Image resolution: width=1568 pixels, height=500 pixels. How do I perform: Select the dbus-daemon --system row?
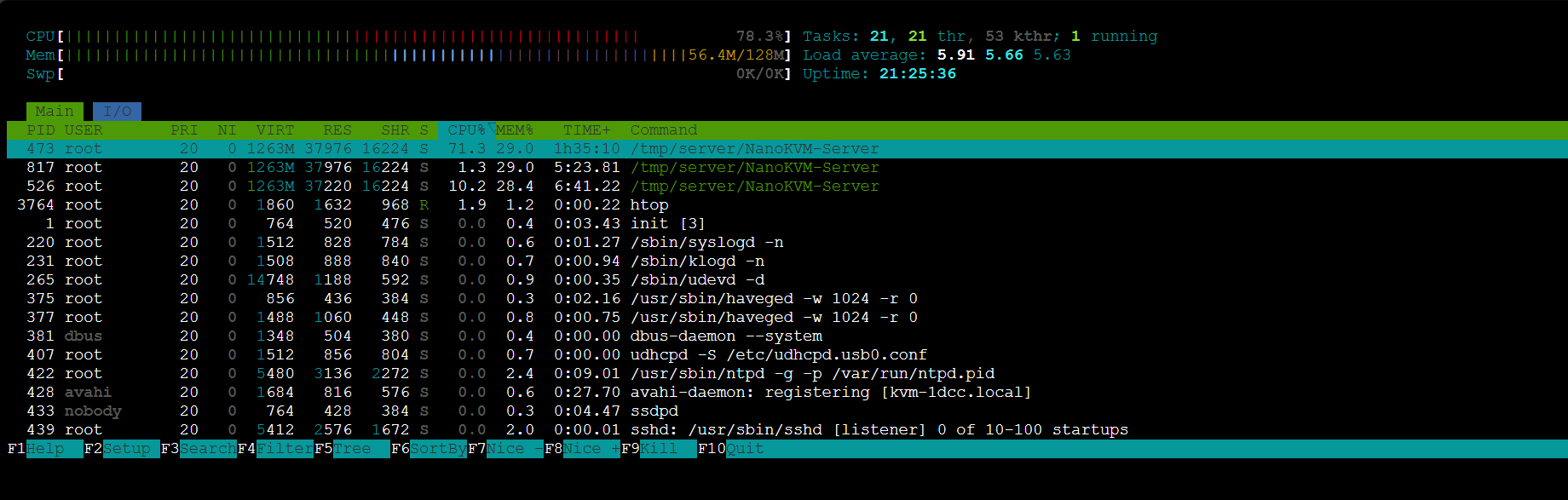787,336
